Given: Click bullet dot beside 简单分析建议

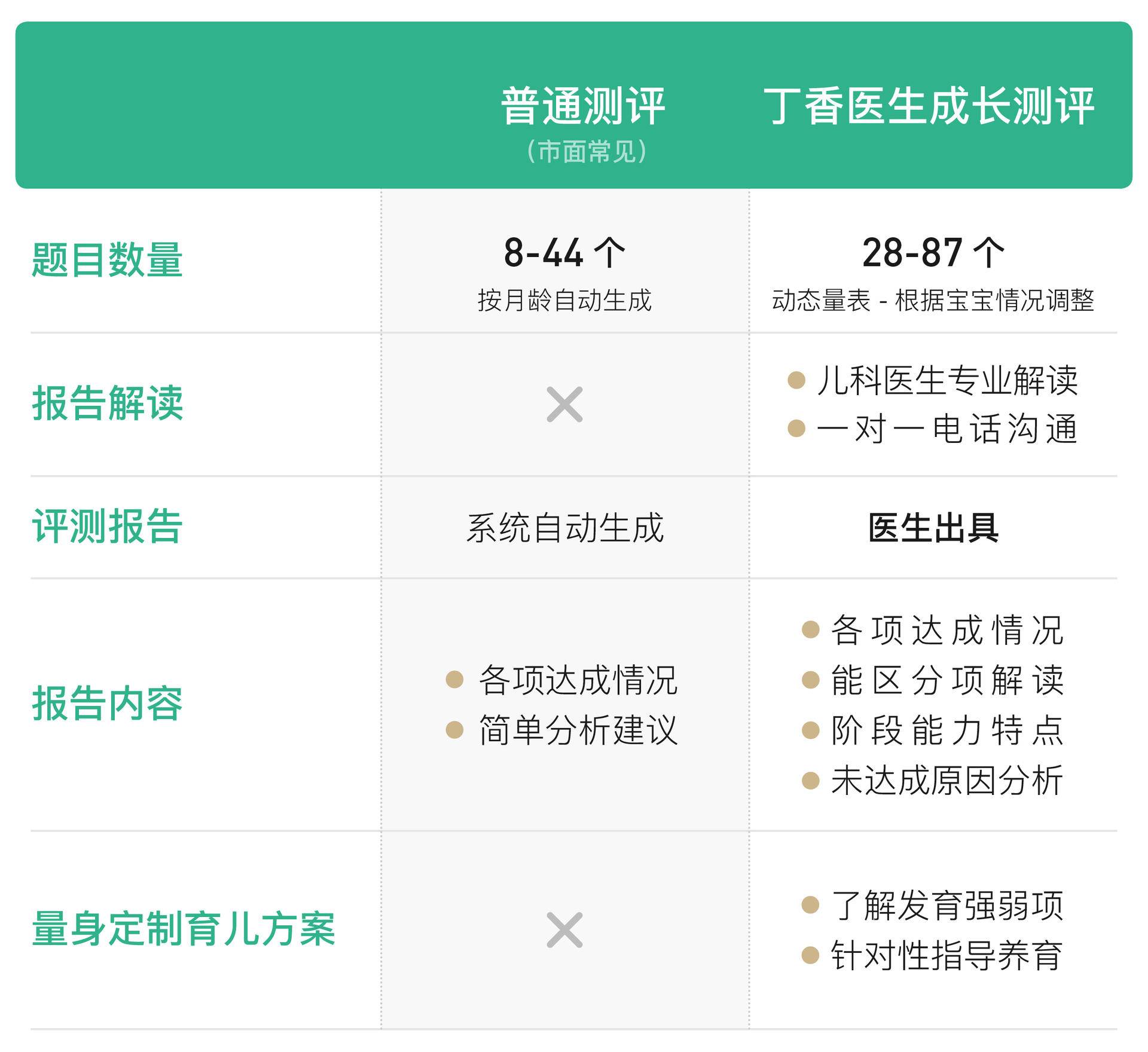Looking at the screenshot, I should tap(454, 730).
